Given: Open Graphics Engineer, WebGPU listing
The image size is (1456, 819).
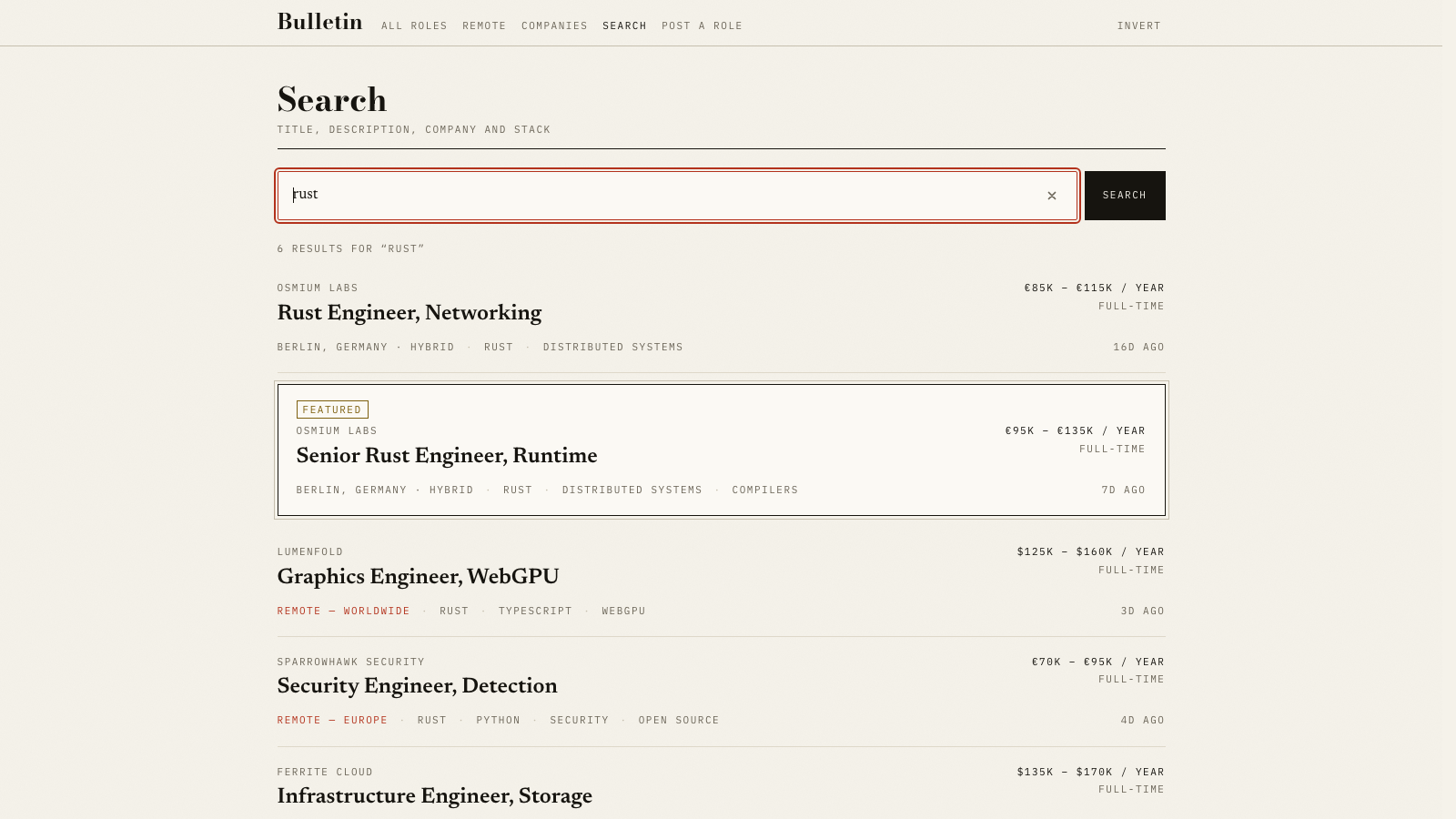Looking at the screenshot, I should pos(419,577).
